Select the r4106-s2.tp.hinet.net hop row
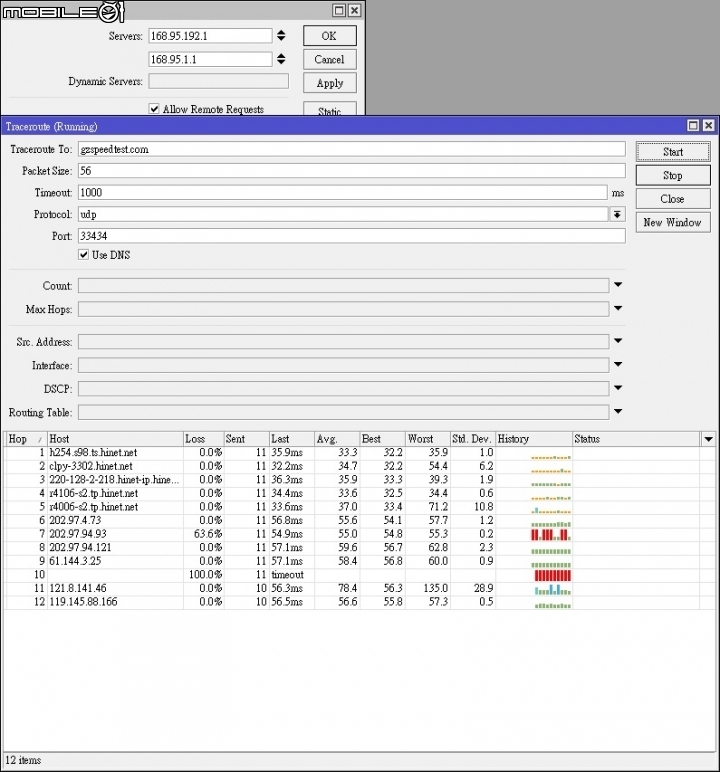This screenshot has width=720, height=772. [360, 493]
